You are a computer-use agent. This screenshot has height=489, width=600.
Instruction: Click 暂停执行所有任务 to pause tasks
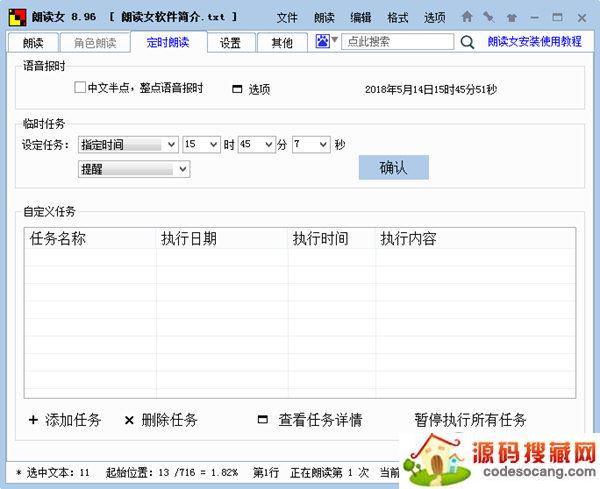coord(470,420)
